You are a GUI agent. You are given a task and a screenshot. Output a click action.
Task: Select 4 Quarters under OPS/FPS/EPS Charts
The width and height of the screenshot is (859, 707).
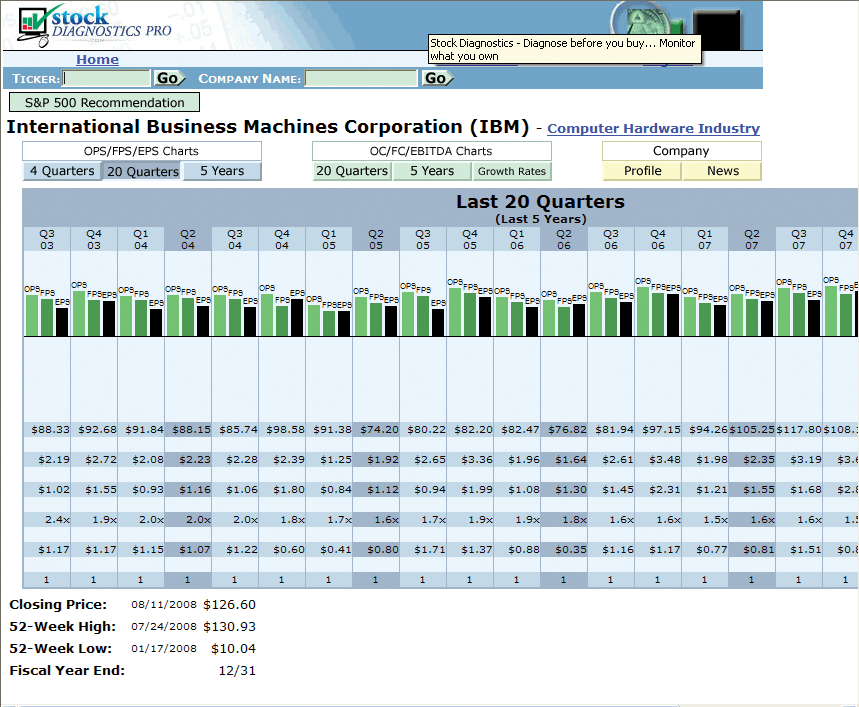coord(62,171)
